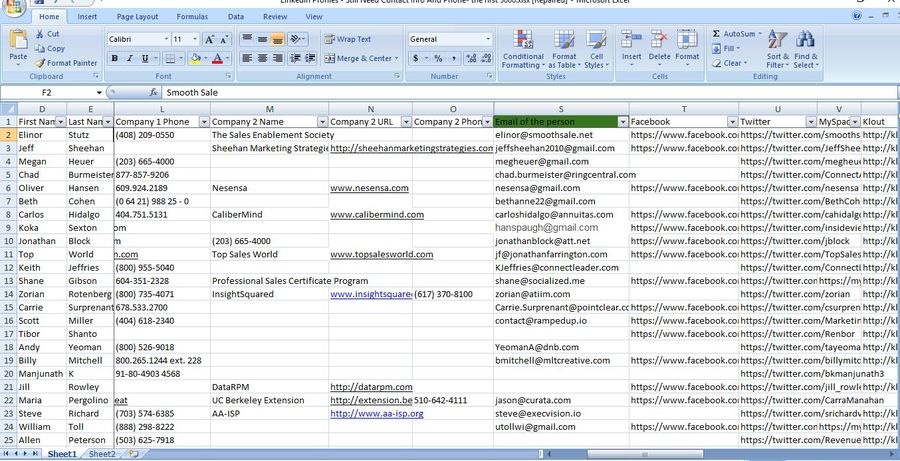900x461 pixels.
Task: Increase the cell indent
Action: click(310, 59)
